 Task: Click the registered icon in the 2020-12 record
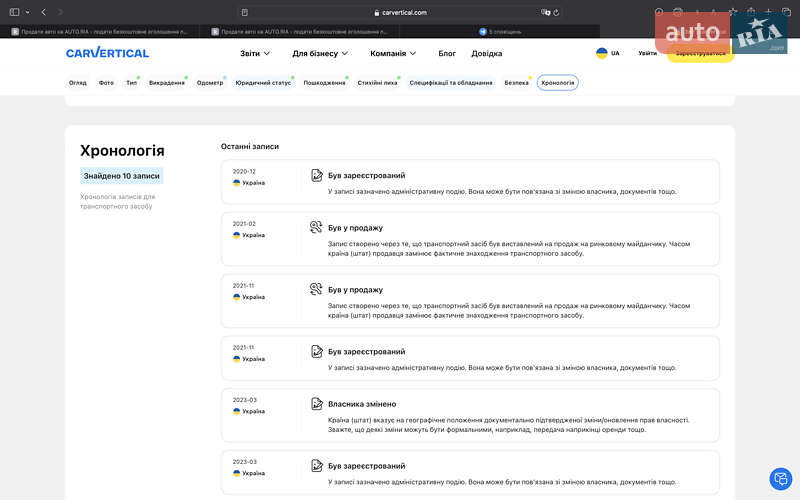point(316,175)
